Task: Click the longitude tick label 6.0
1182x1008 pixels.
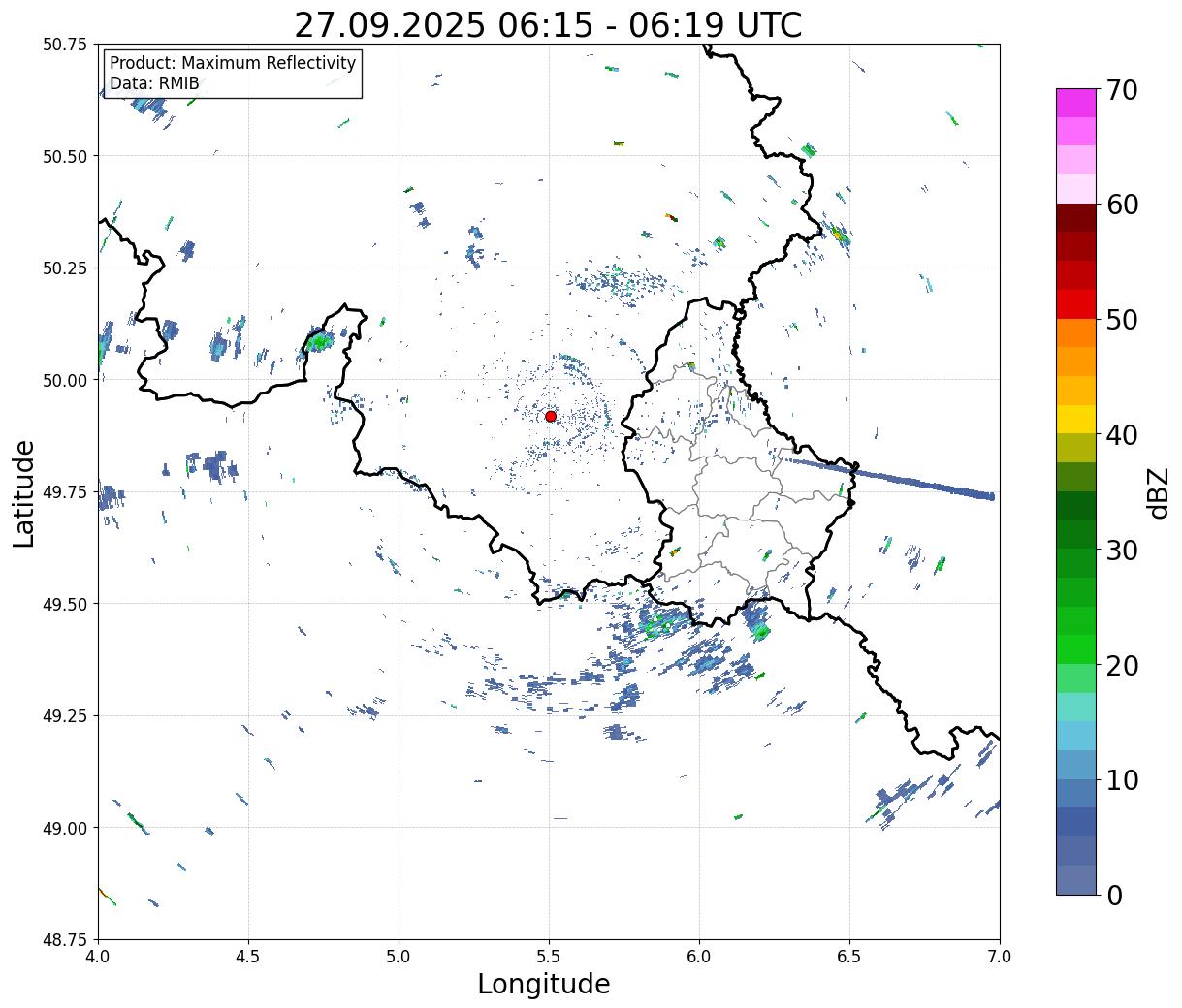Action: [699, 957]
